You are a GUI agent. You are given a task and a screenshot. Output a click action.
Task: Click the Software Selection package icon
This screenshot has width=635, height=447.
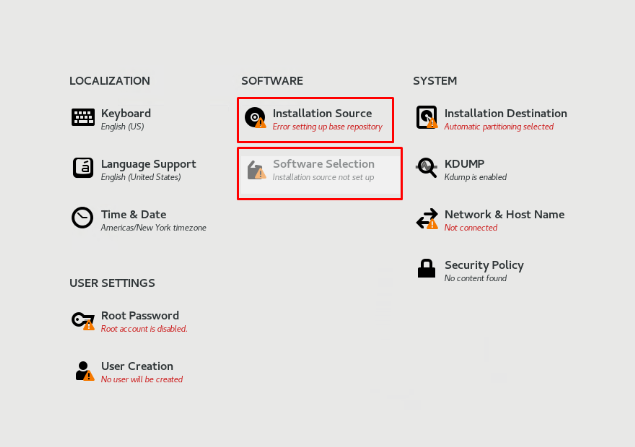click(x=256, y=170)
